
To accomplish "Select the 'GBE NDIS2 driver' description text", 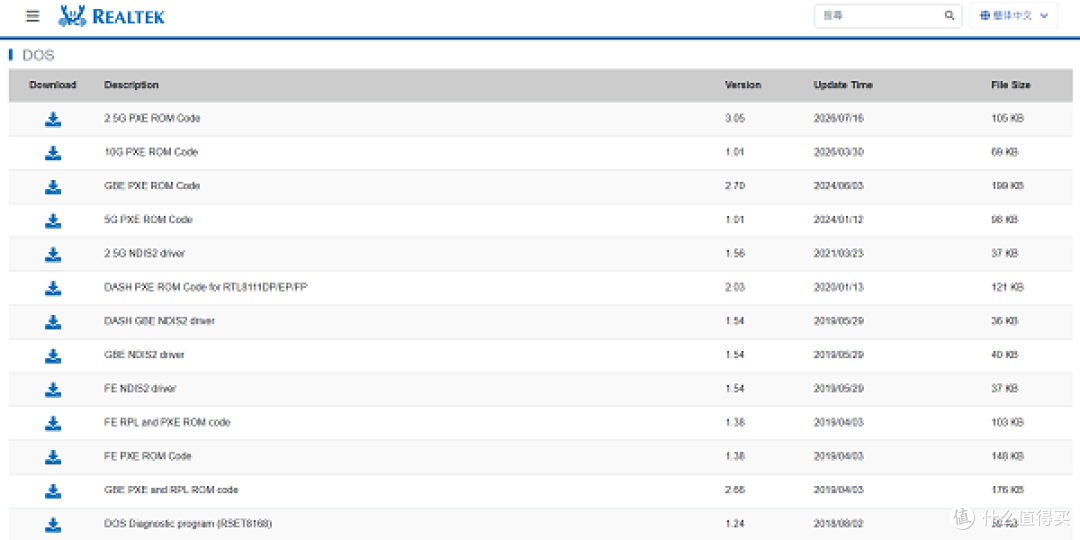I will click(145, 355).
